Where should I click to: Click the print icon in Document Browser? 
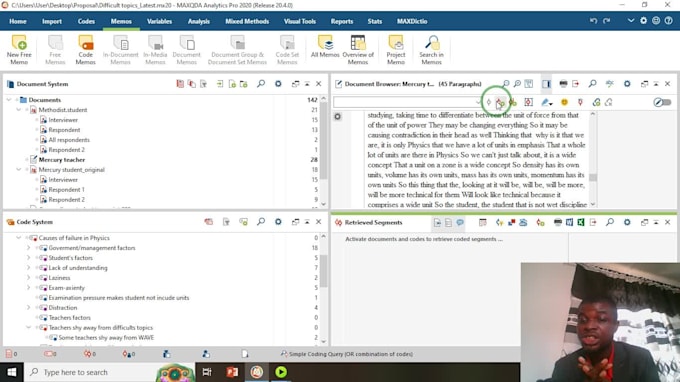click(563, 84)
